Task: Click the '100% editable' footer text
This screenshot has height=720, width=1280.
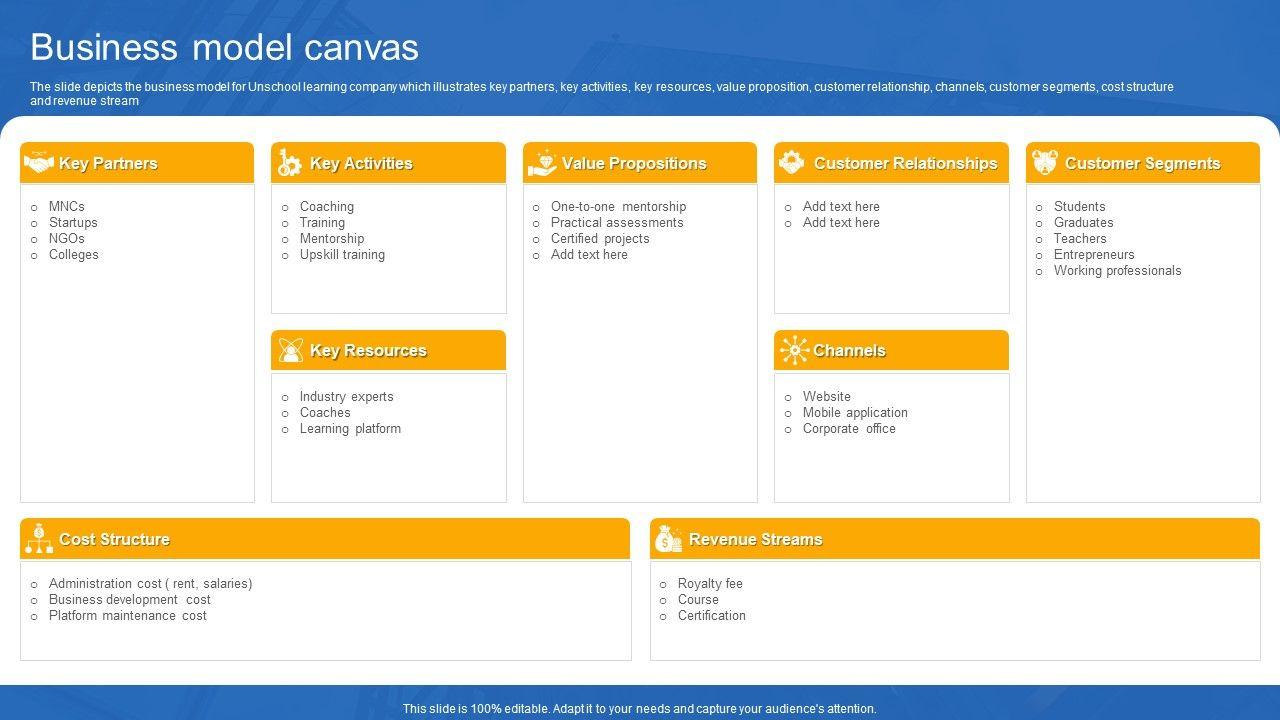Action: (639, 708)
